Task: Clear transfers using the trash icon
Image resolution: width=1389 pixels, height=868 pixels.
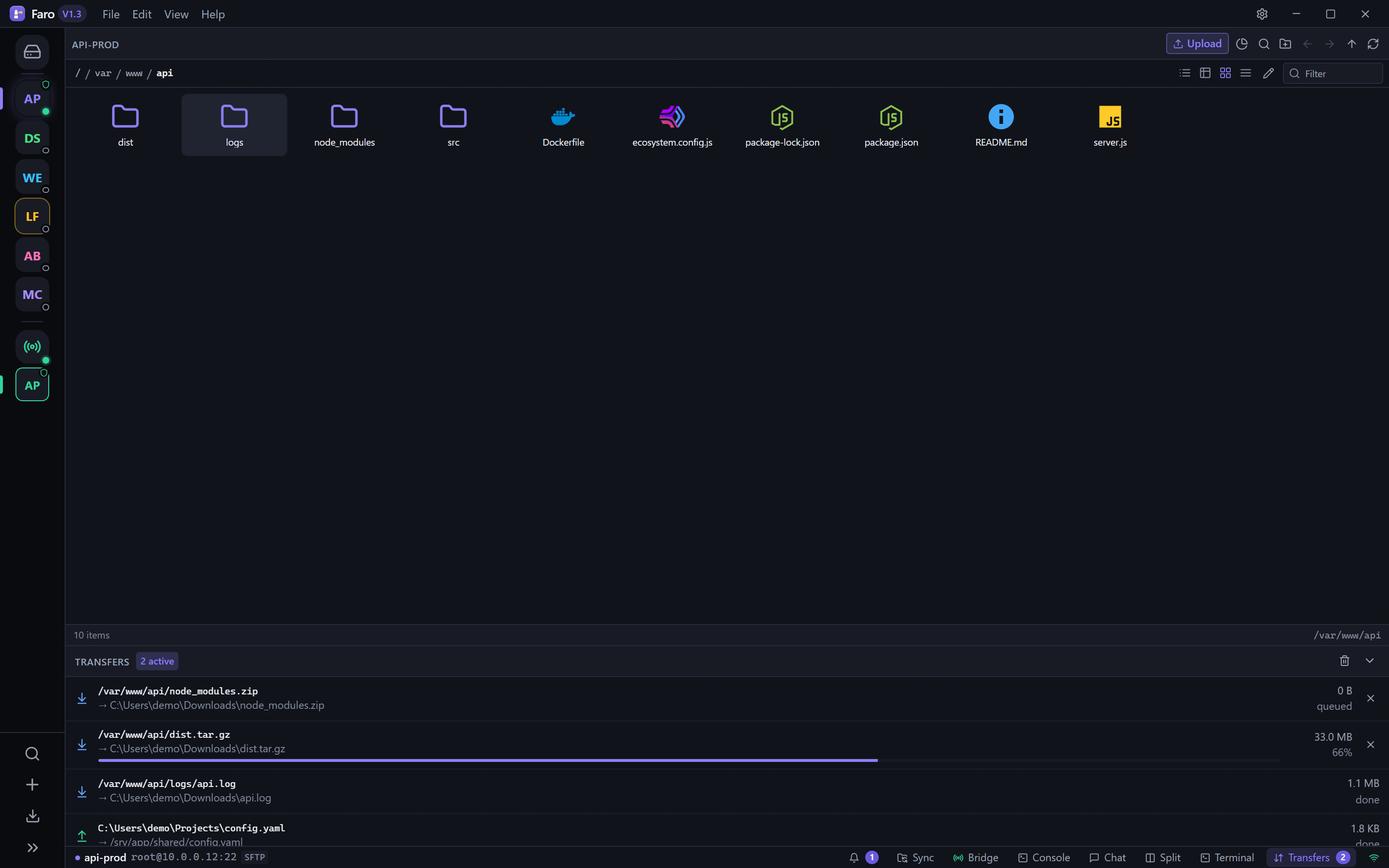Action: [1344, 661]
